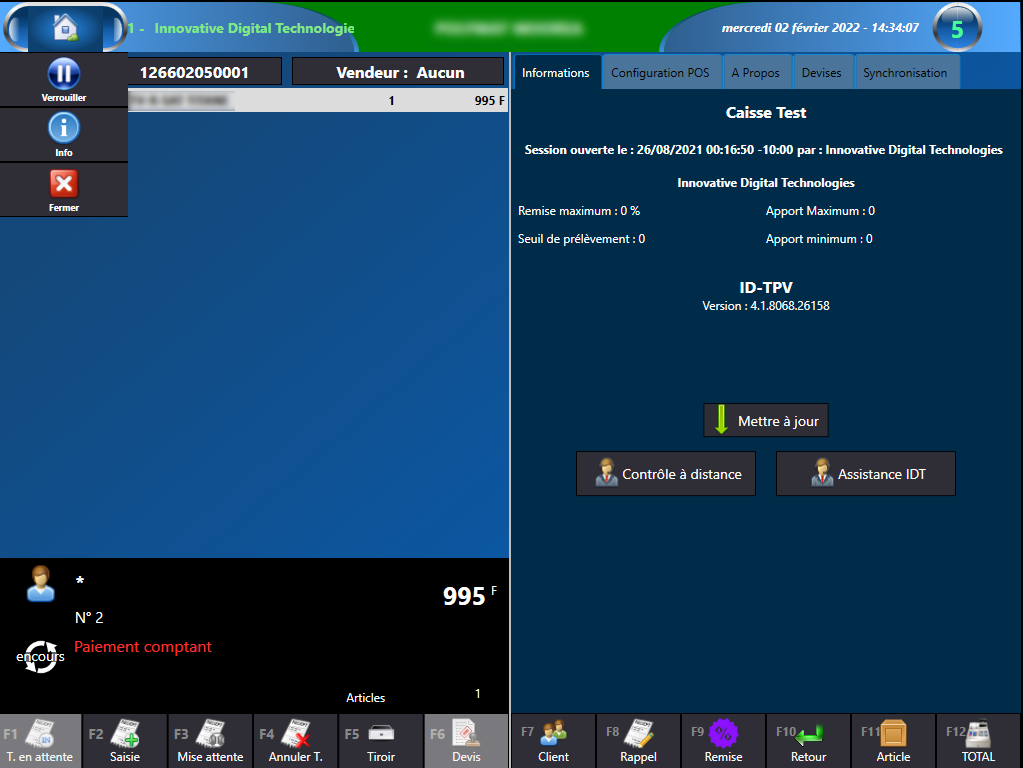Open the F5 Tiroir cash drawer

pyautogui.click(x=381, y=741)
